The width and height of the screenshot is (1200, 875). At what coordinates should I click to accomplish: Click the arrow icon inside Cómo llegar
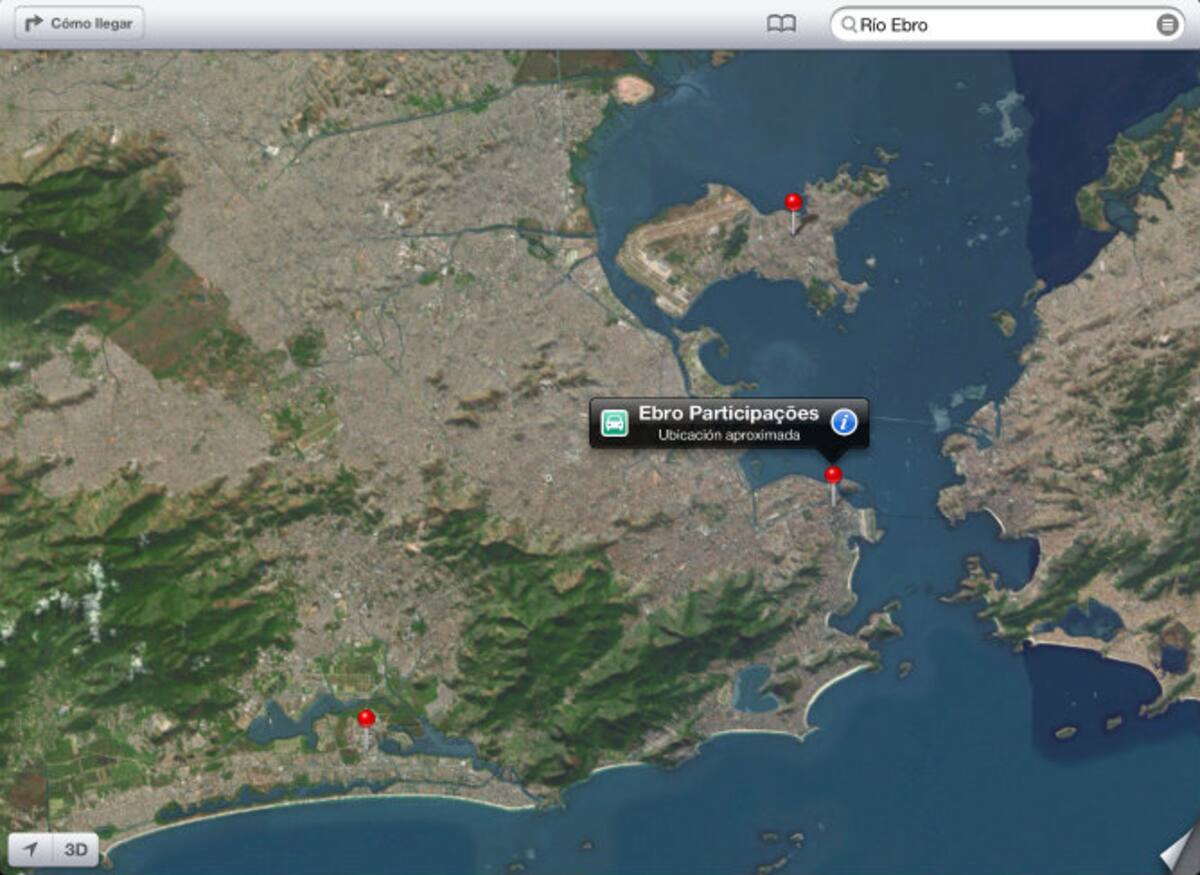[34, 23]
